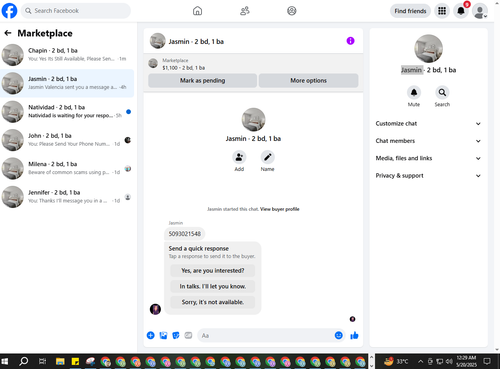Click the Mark as pending button
This screenshot has width=500, height=369.
[202, 80]
